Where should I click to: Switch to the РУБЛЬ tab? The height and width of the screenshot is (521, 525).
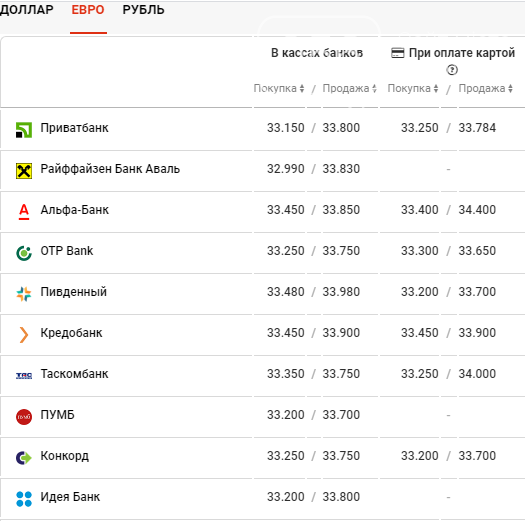[x=143, y=10]
